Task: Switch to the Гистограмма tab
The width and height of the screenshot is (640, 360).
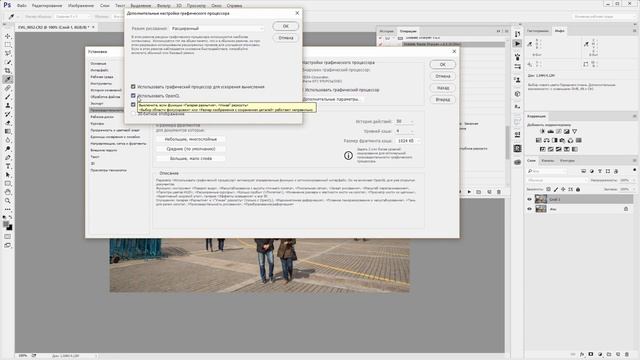Action: pos(538,31)
